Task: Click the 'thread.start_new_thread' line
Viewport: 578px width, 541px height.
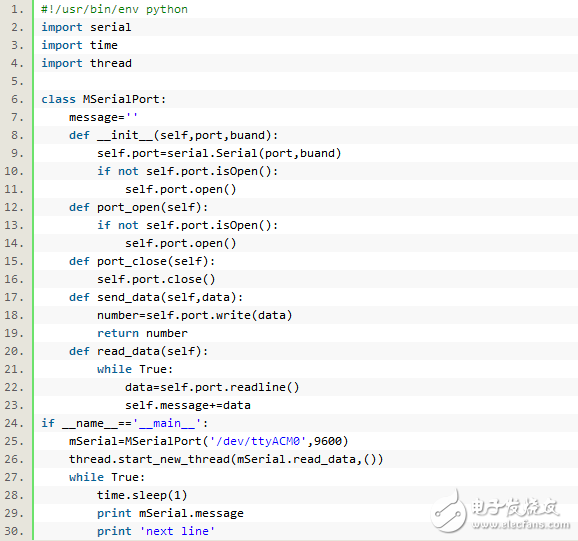Action: tap(226, 460)
